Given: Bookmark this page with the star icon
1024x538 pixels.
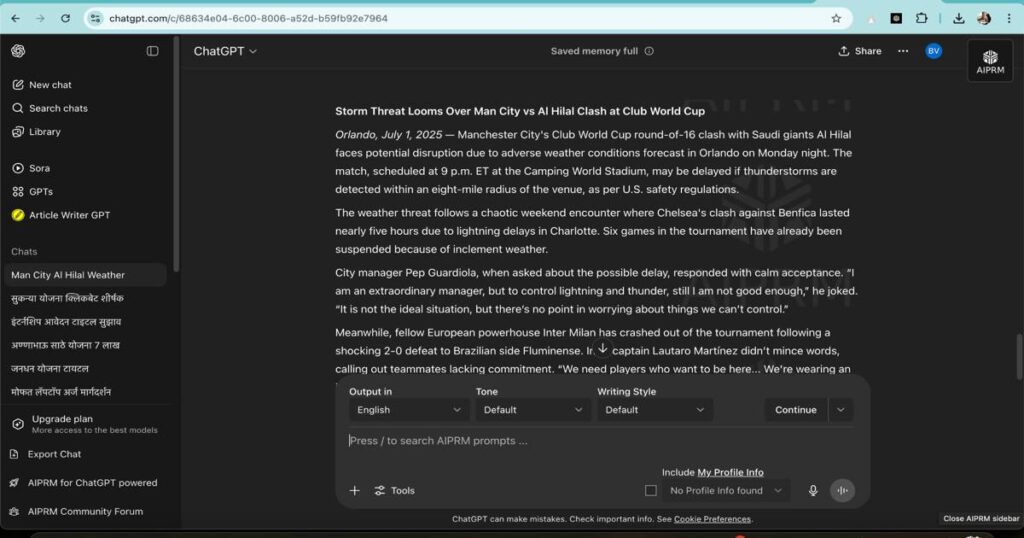Looking at the screenshot, I should (x=836, y=18).
